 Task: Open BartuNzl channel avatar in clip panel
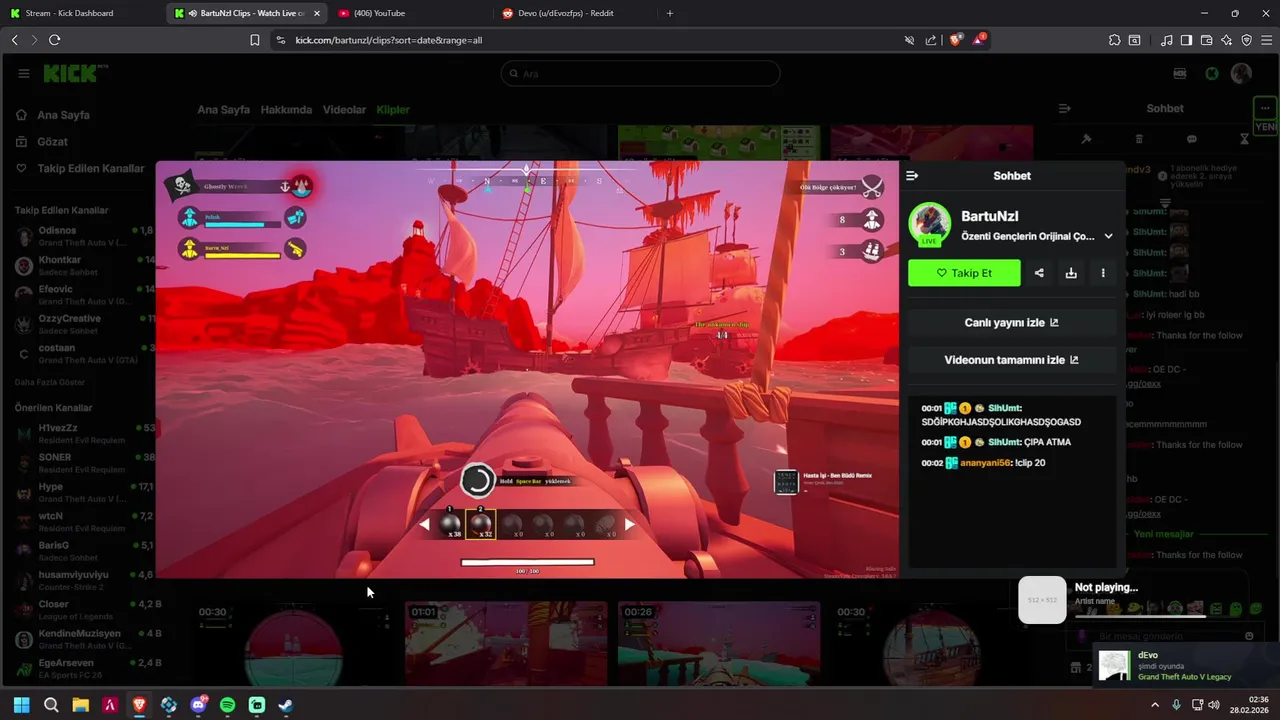coord(929,224)
